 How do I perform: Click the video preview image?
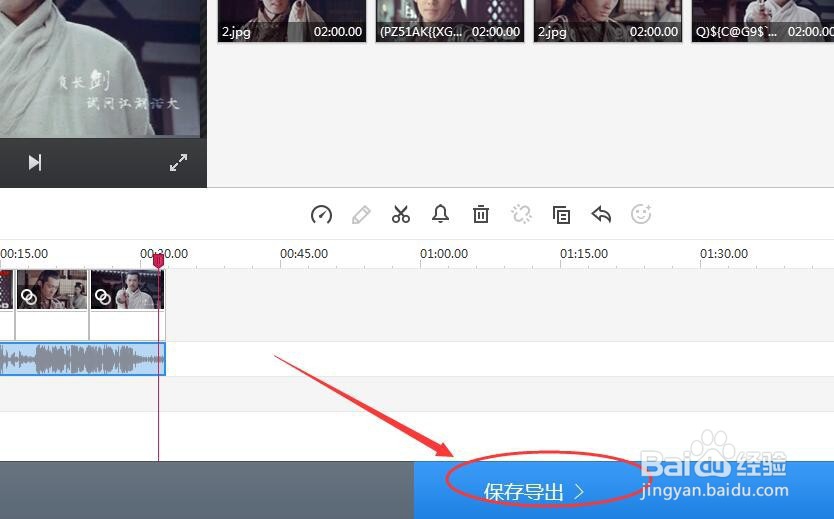100,68
